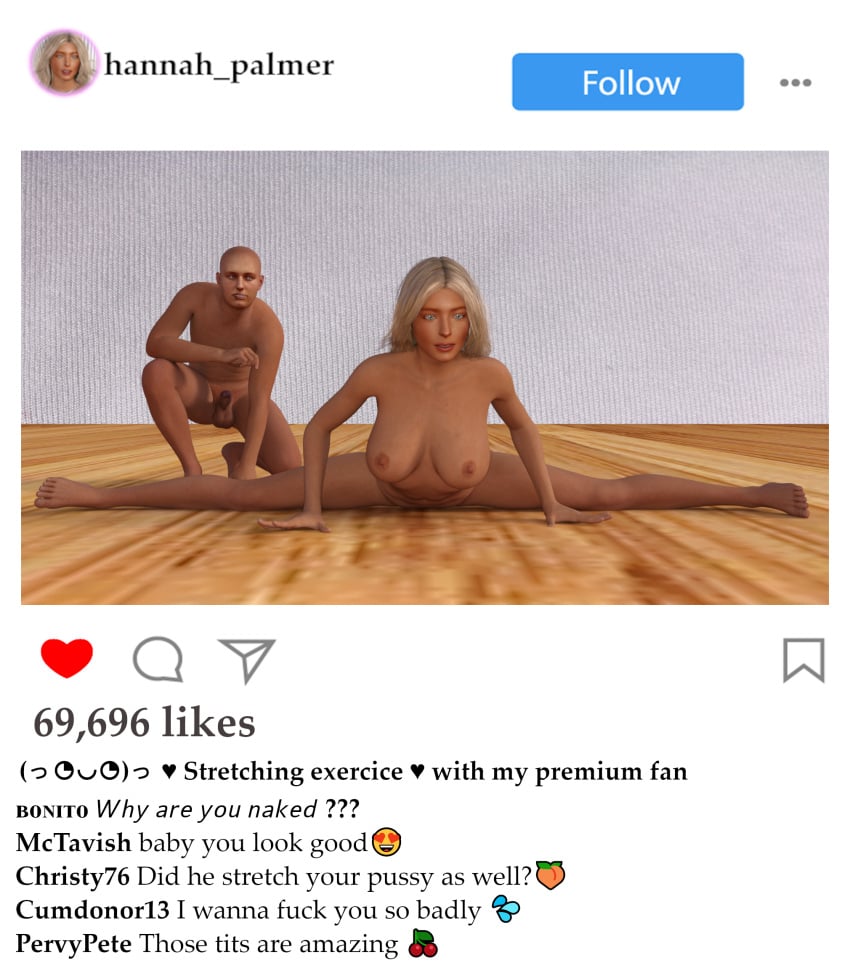Click the blue droplets emoji
Image resolution: width=850 pixels, height=963 pixels.
506,909
